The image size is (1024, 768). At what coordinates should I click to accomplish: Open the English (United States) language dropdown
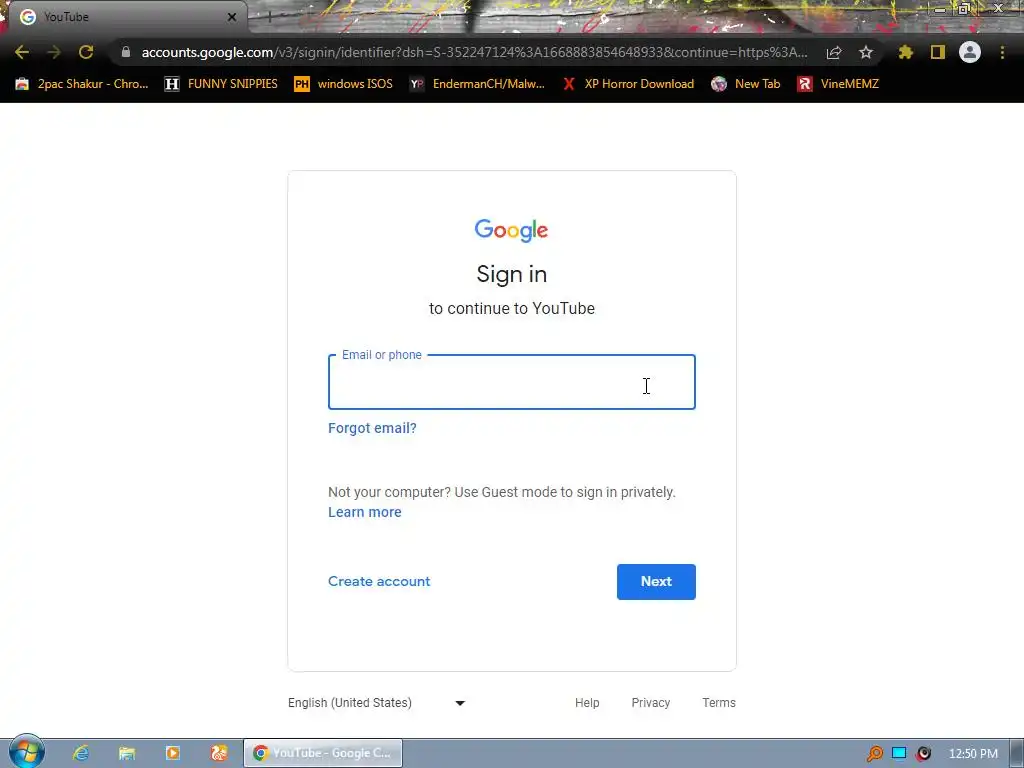pos(377,703)
